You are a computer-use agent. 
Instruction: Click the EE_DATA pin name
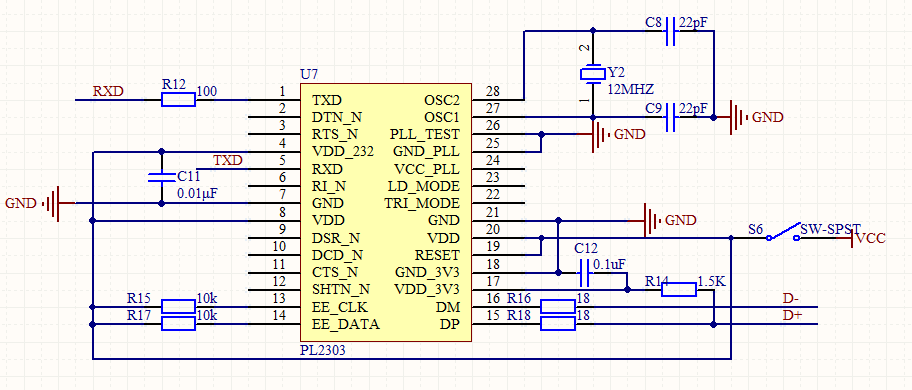coord(345,324)
